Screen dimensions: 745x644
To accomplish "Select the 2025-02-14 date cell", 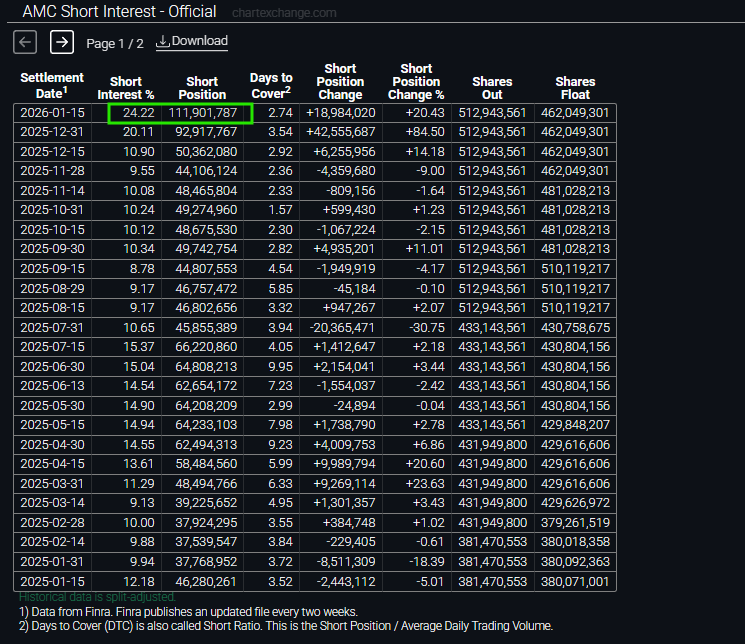I will click(x=52, y=541).
